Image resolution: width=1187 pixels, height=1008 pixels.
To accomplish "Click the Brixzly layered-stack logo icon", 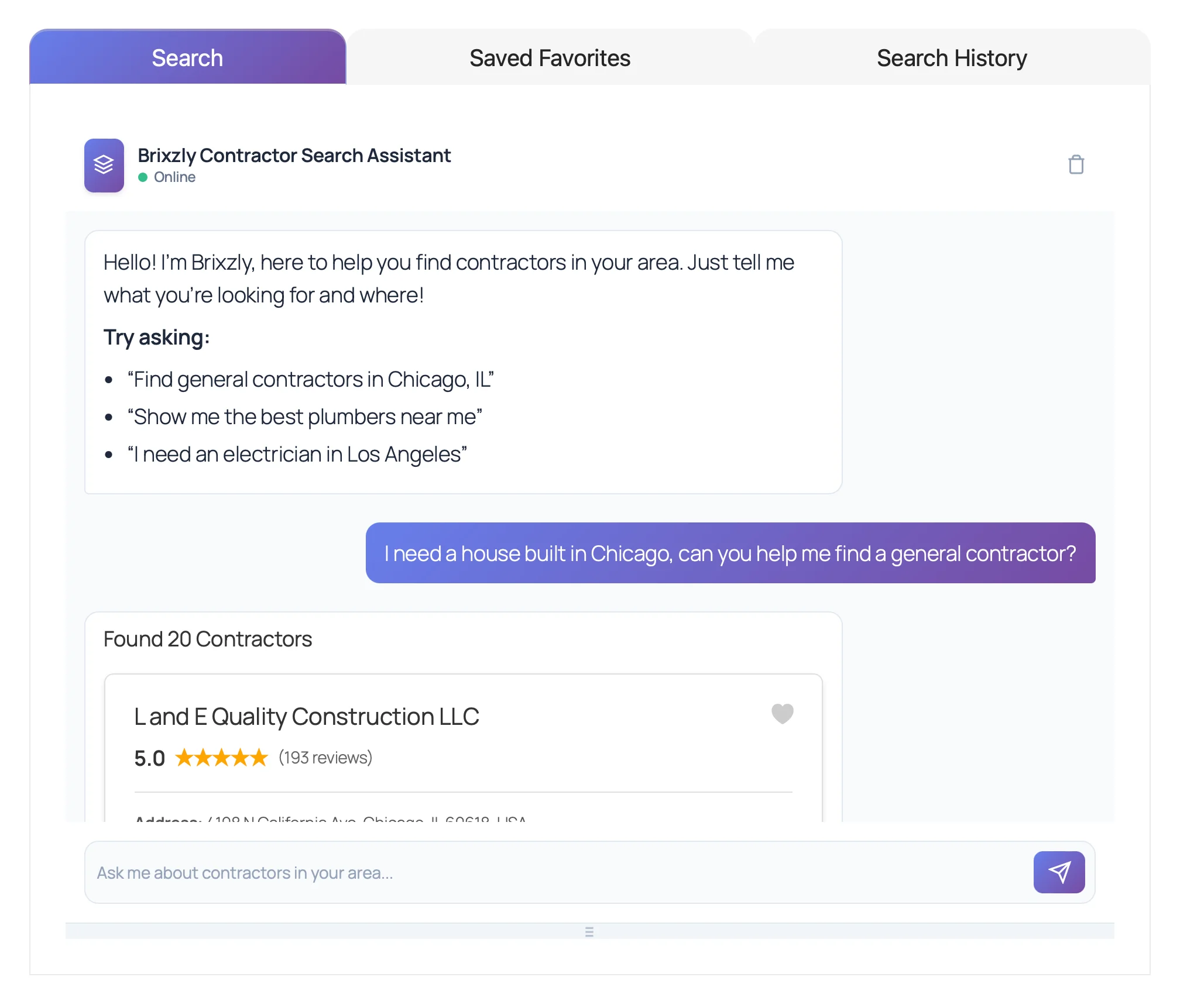I will (x=104, y=166).
